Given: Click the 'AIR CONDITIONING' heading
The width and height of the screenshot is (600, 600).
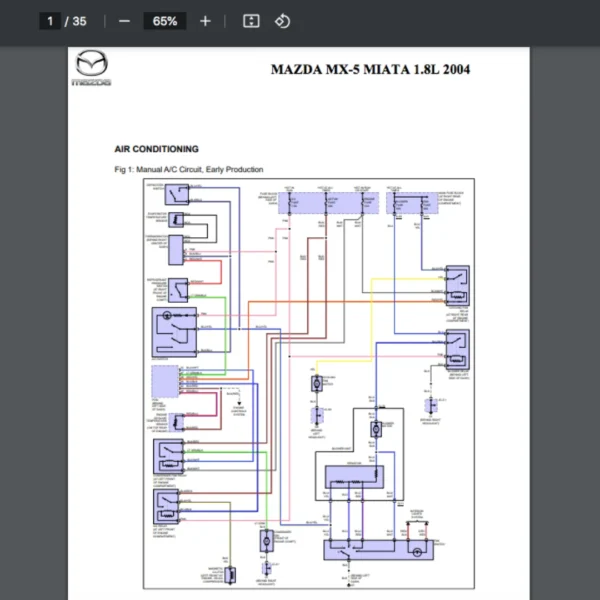Looking at the screenshot, I should 157,149.
